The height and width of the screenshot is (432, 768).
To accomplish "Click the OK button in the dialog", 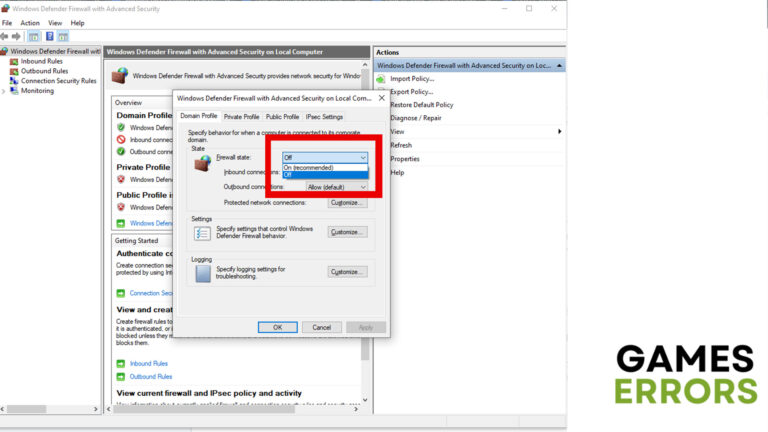I will click(x=278, y=327).
